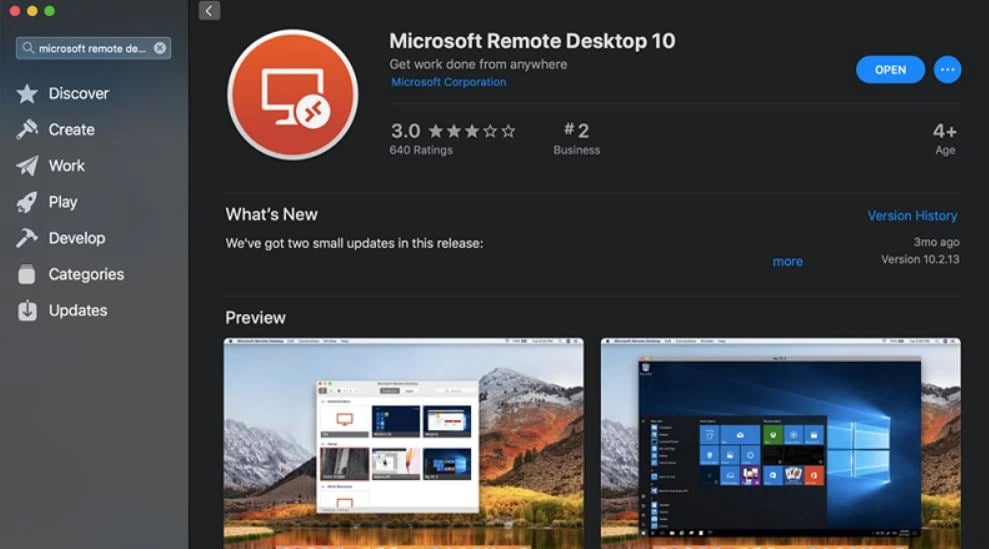Click the Microsoft Remote Desktop 10 title
The image size is (989, 549).
pos(532,41)
